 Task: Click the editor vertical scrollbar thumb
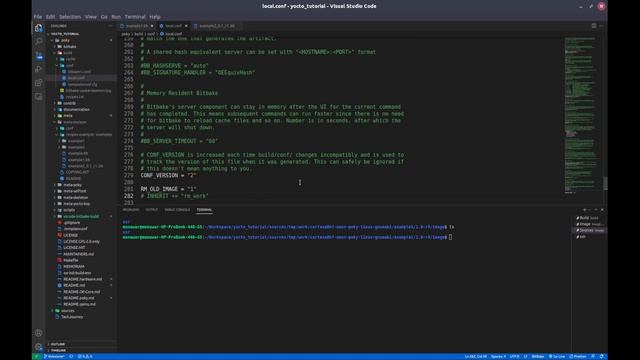click(605, 184)
